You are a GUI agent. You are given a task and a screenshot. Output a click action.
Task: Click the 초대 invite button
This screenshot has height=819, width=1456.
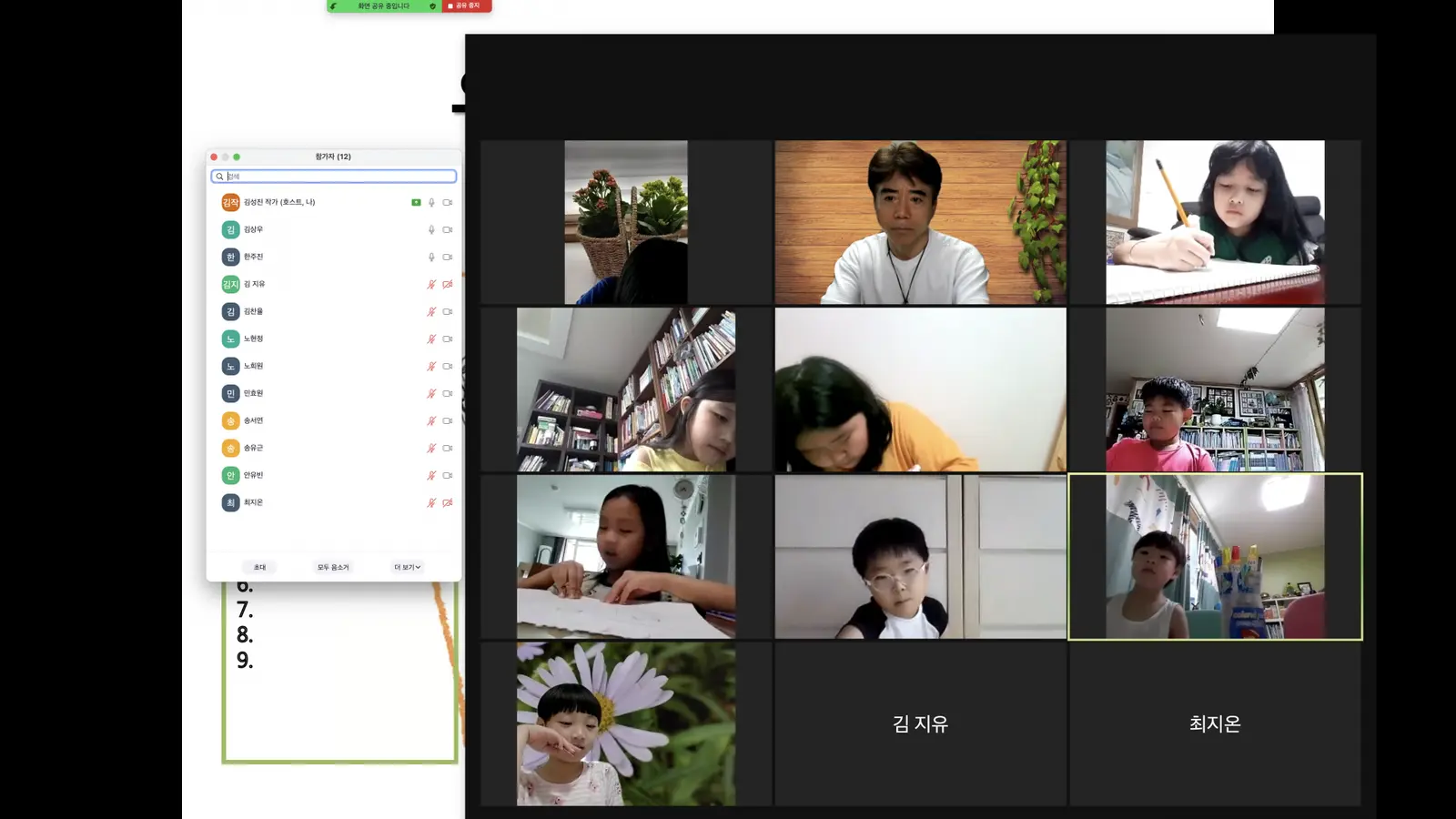(x=260, y=567)
